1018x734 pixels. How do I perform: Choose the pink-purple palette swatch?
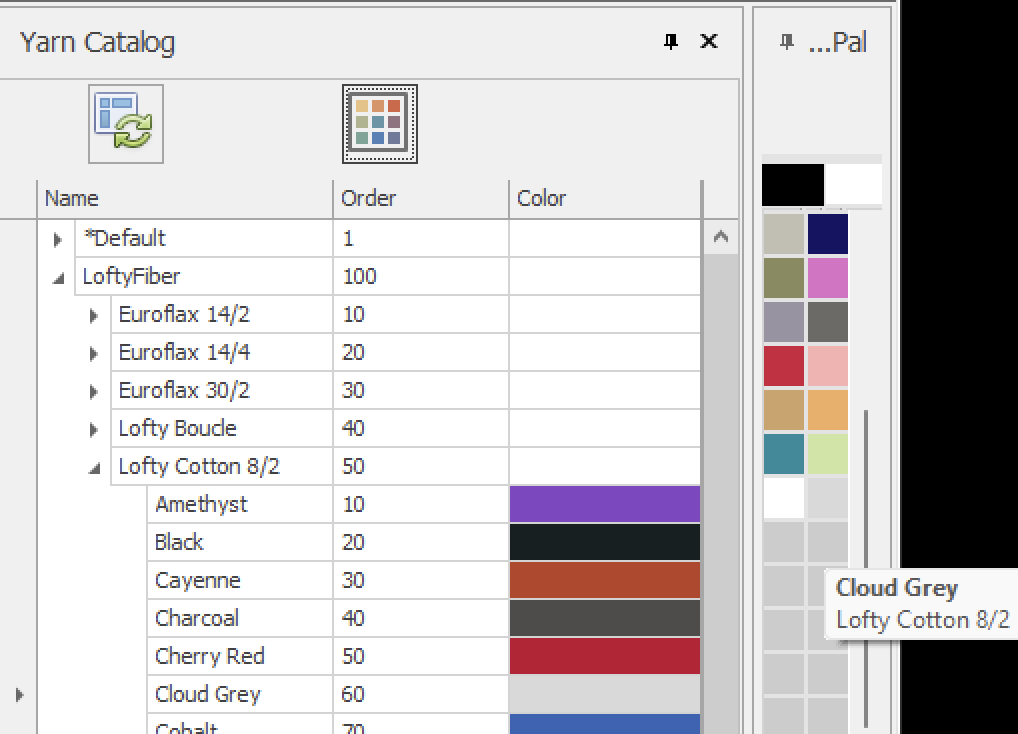(828, 278)
